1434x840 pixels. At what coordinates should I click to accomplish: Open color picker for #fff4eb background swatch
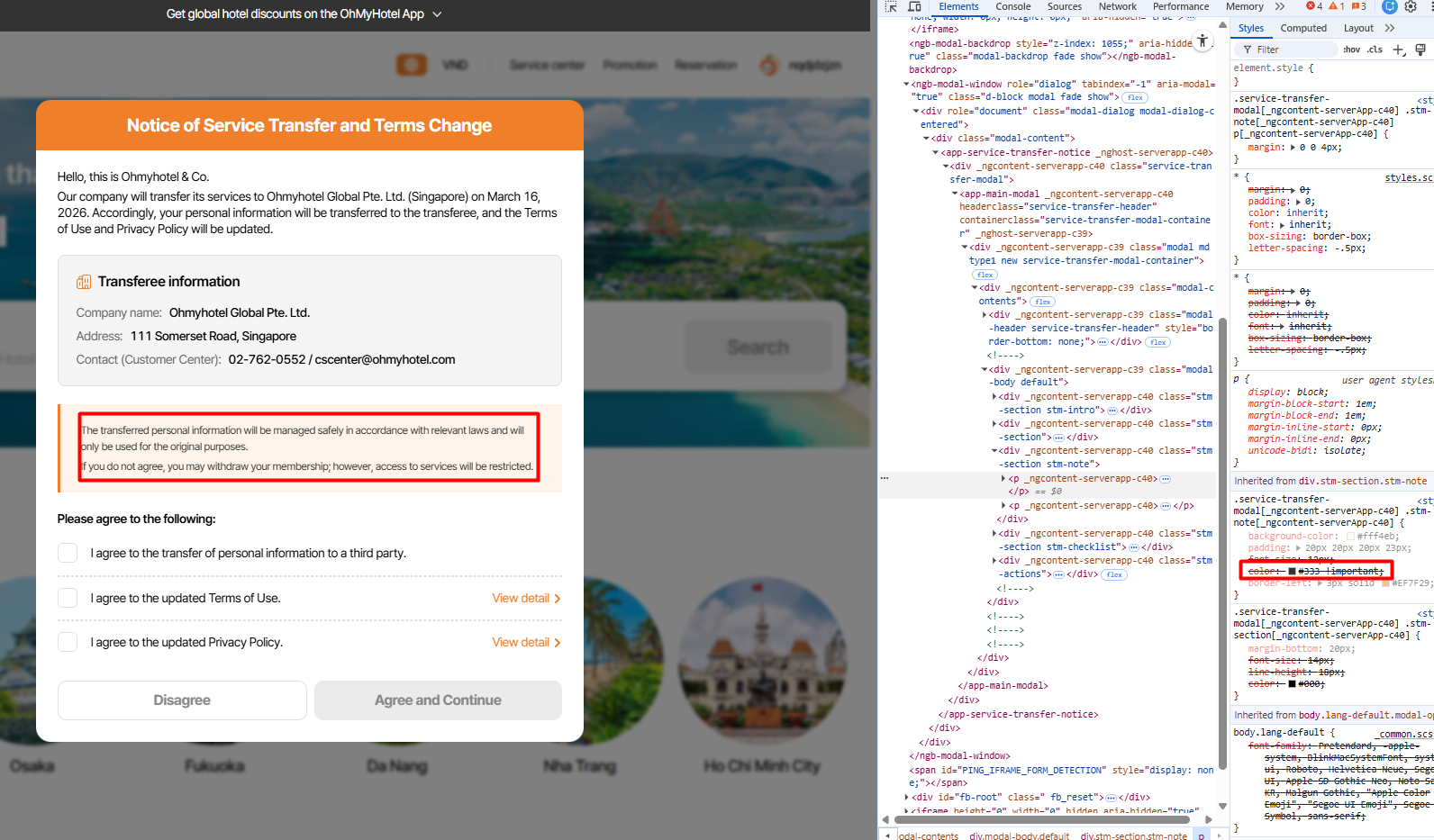(x=1350, y=536)
